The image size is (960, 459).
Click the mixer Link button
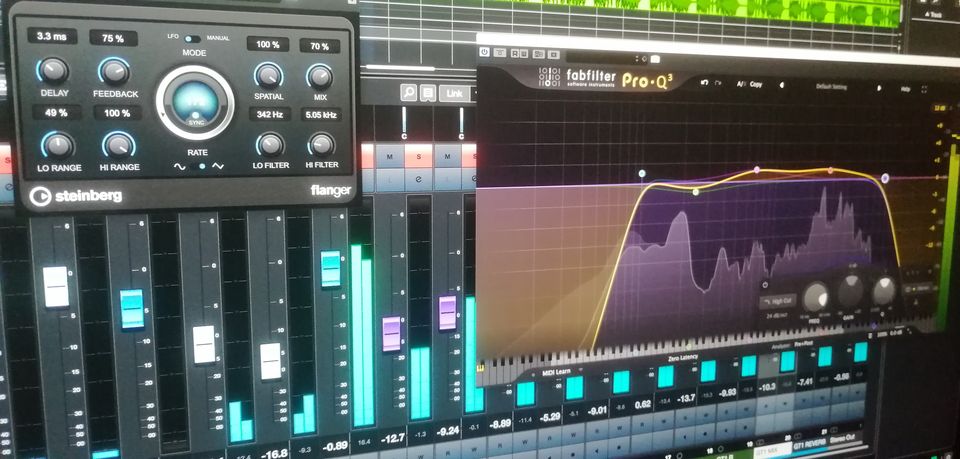(x=454, y=94)
